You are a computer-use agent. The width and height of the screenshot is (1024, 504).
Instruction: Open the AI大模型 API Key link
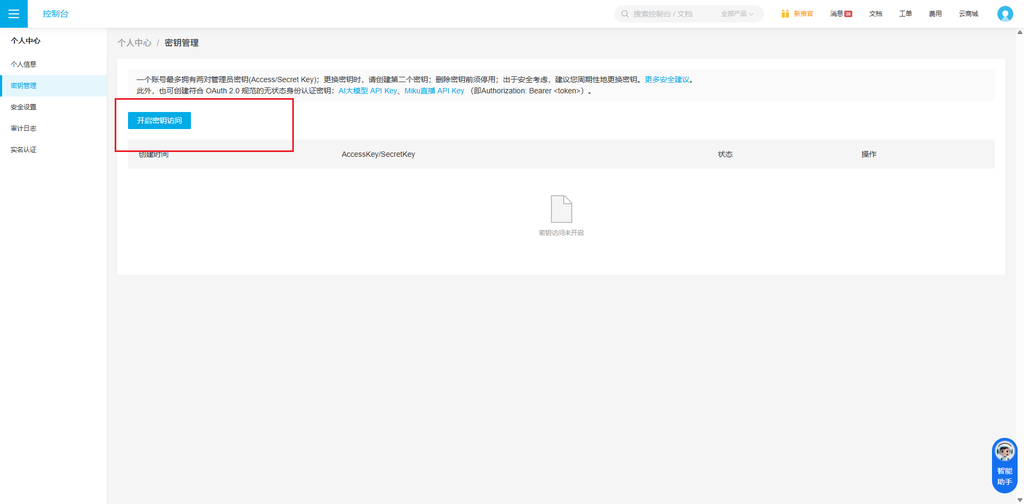368,91
